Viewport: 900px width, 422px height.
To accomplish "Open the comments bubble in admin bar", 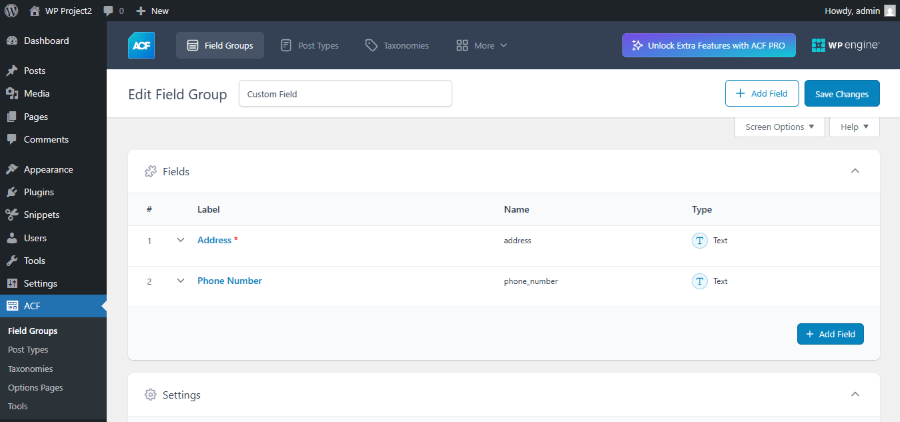I will pyautogui.click(x=113, y=10).
